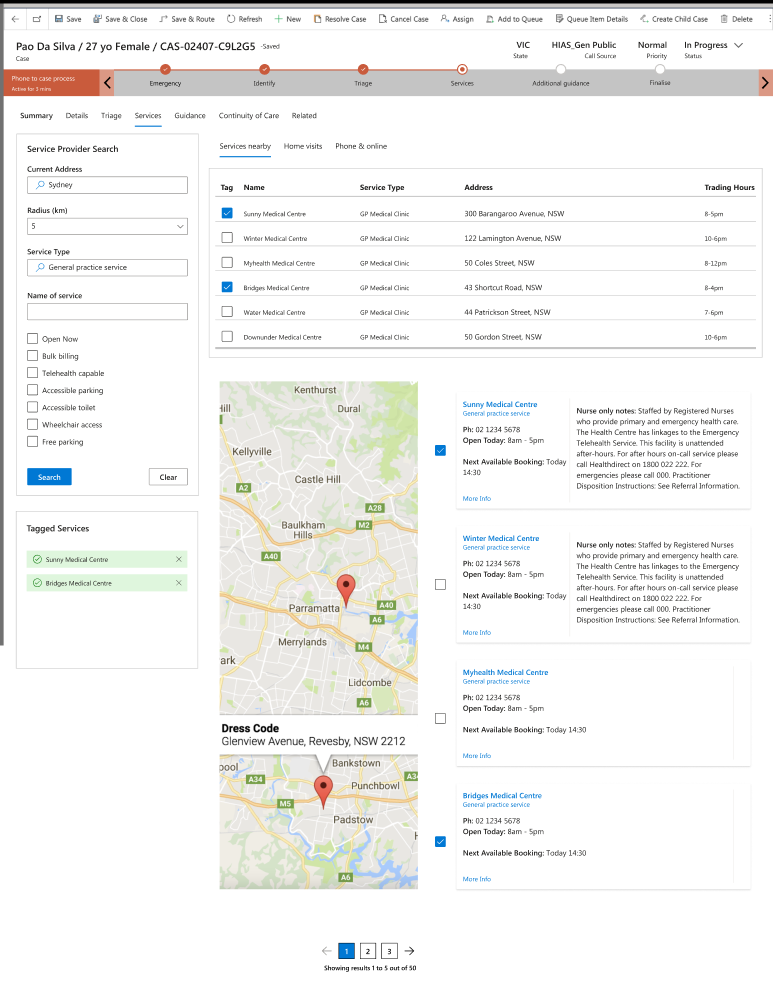The height and width of the screenshot is (983, 773).
Task: Enable Wheelchair access checkbox
Action: (x=33, y=424)
